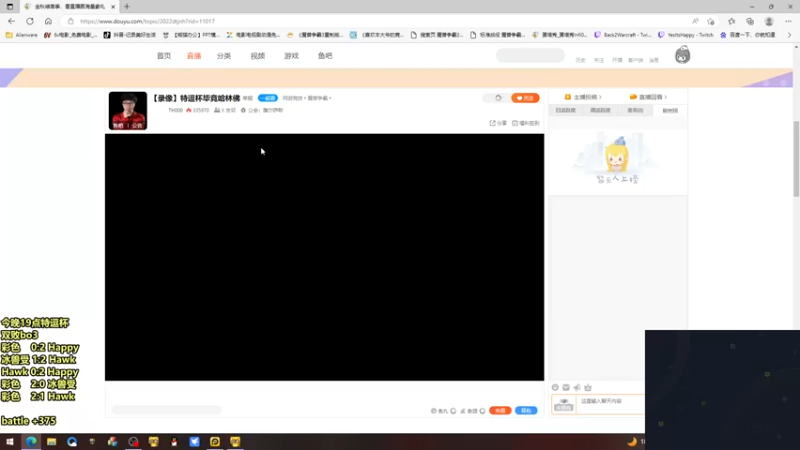
Task: Open the 游戏 nav item
Action: 291,56
